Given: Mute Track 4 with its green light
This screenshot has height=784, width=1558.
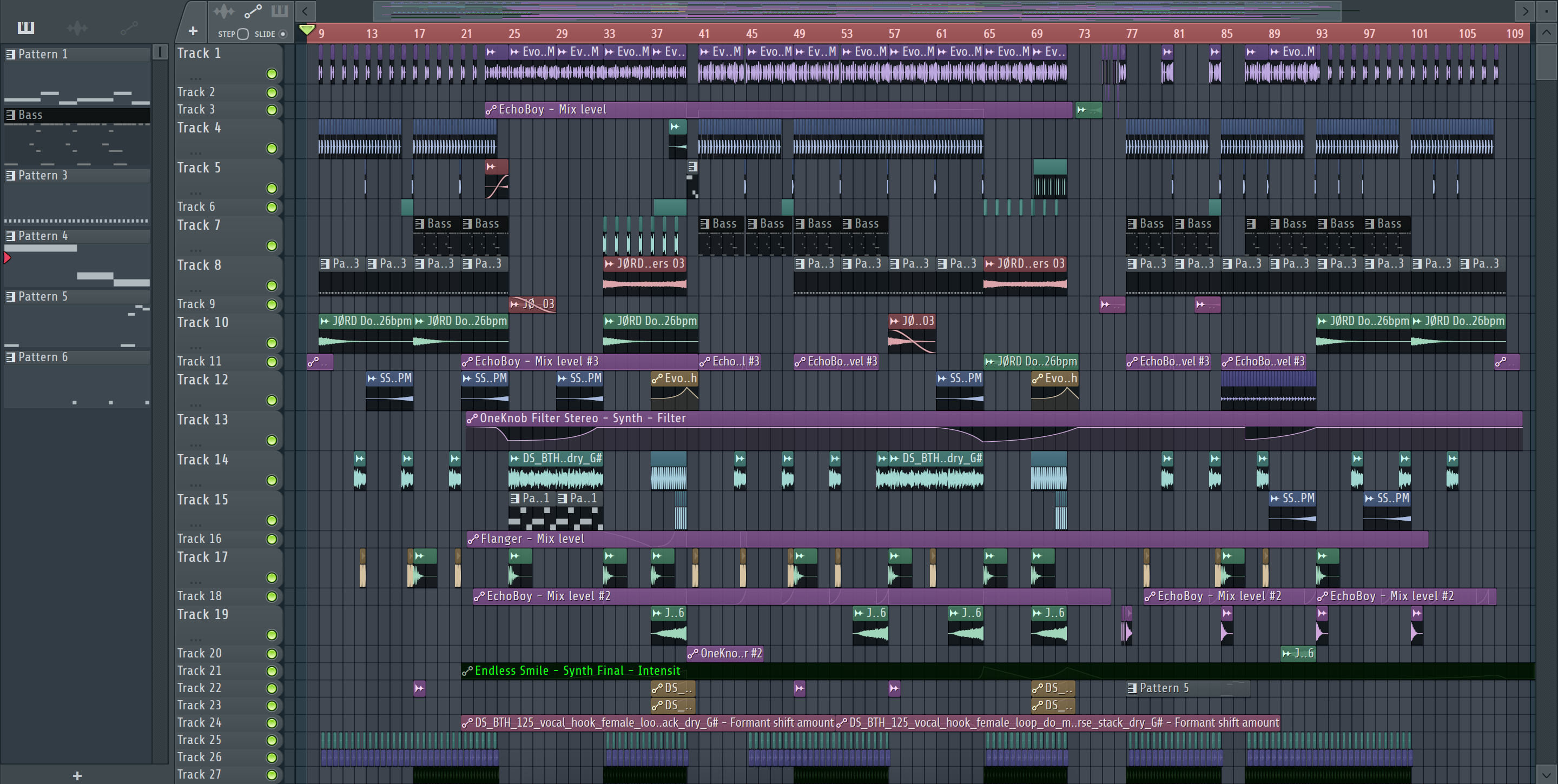Looking at the screenshot, I should (272, 148).
